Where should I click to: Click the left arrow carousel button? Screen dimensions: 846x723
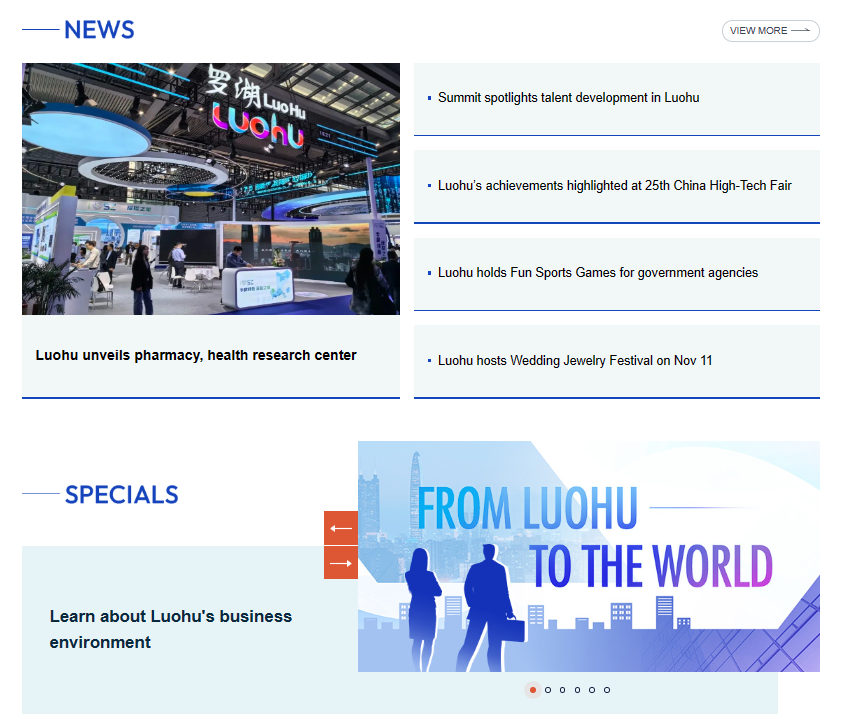pyautogui.click(x=340, y=528)
